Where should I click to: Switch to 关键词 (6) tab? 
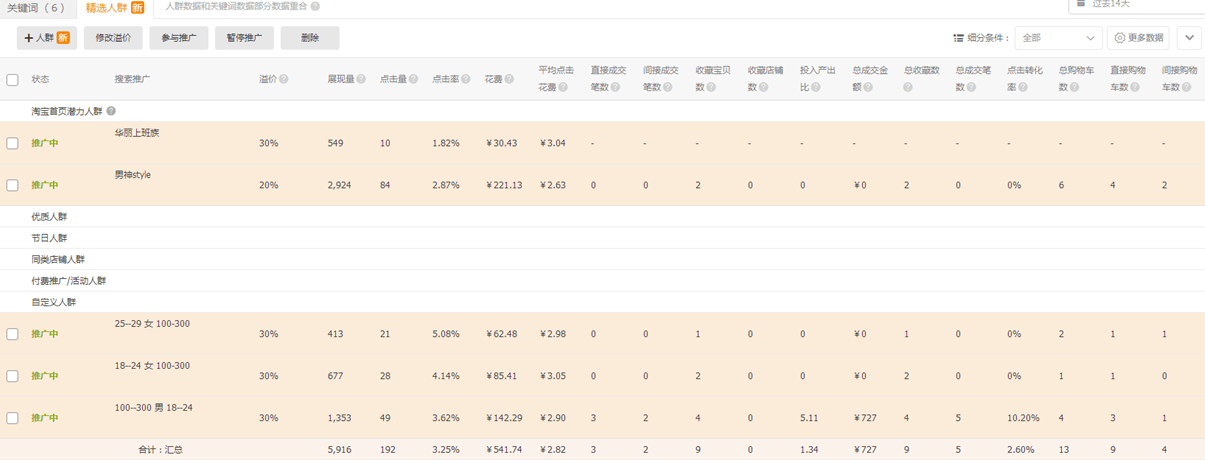[36, 7]
